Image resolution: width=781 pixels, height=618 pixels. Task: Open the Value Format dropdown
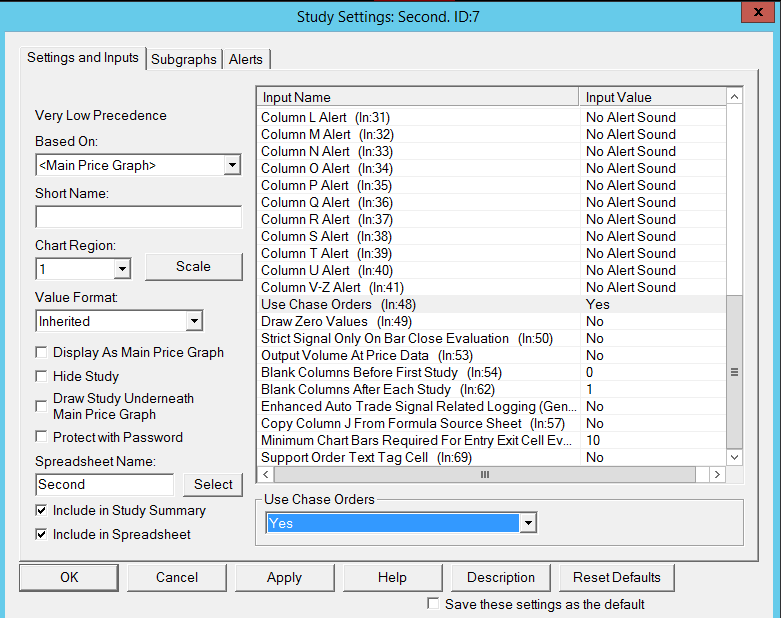[194, 321]
